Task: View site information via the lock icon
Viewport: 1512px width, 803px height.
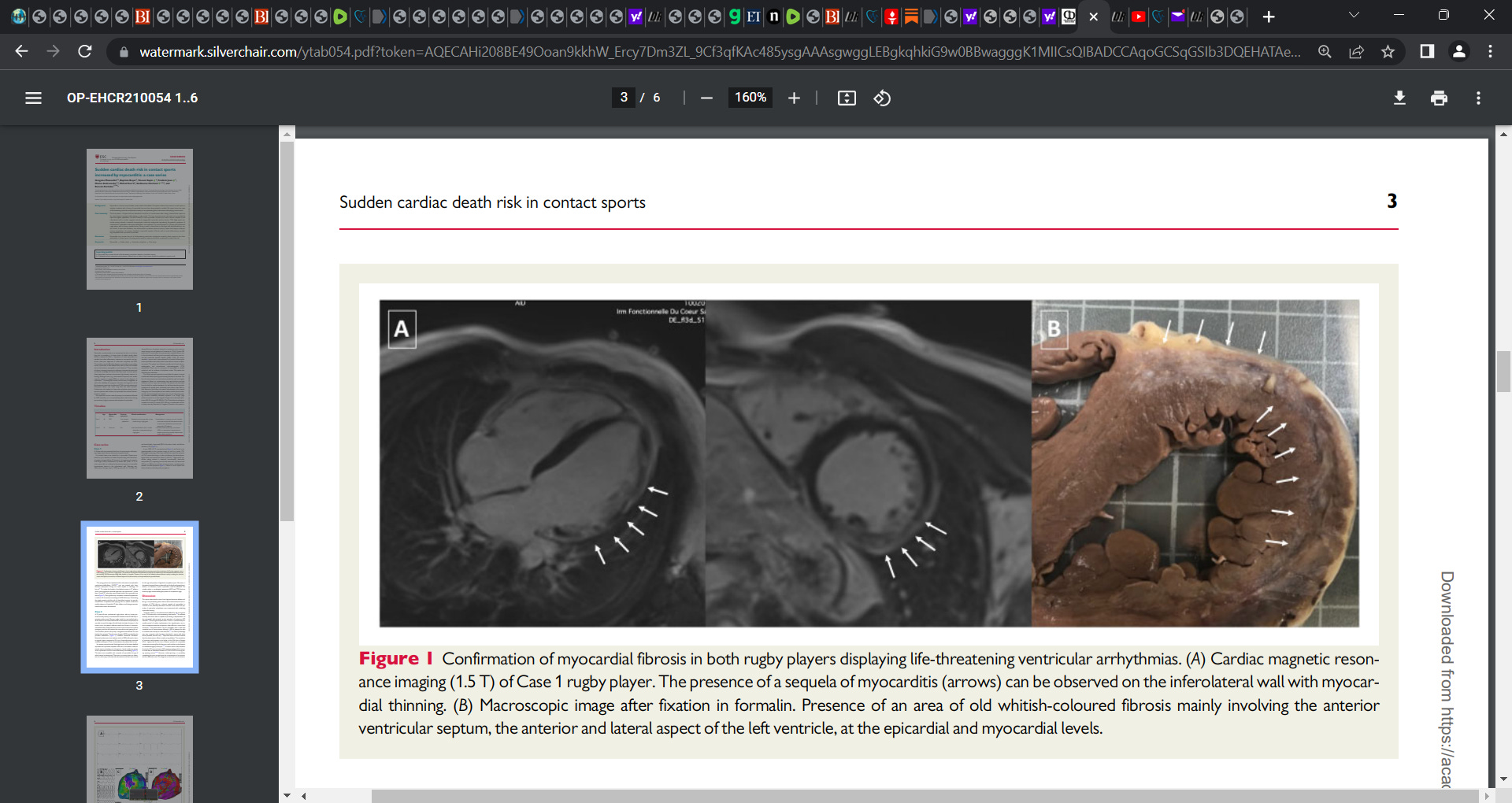Action: (123, 52)
